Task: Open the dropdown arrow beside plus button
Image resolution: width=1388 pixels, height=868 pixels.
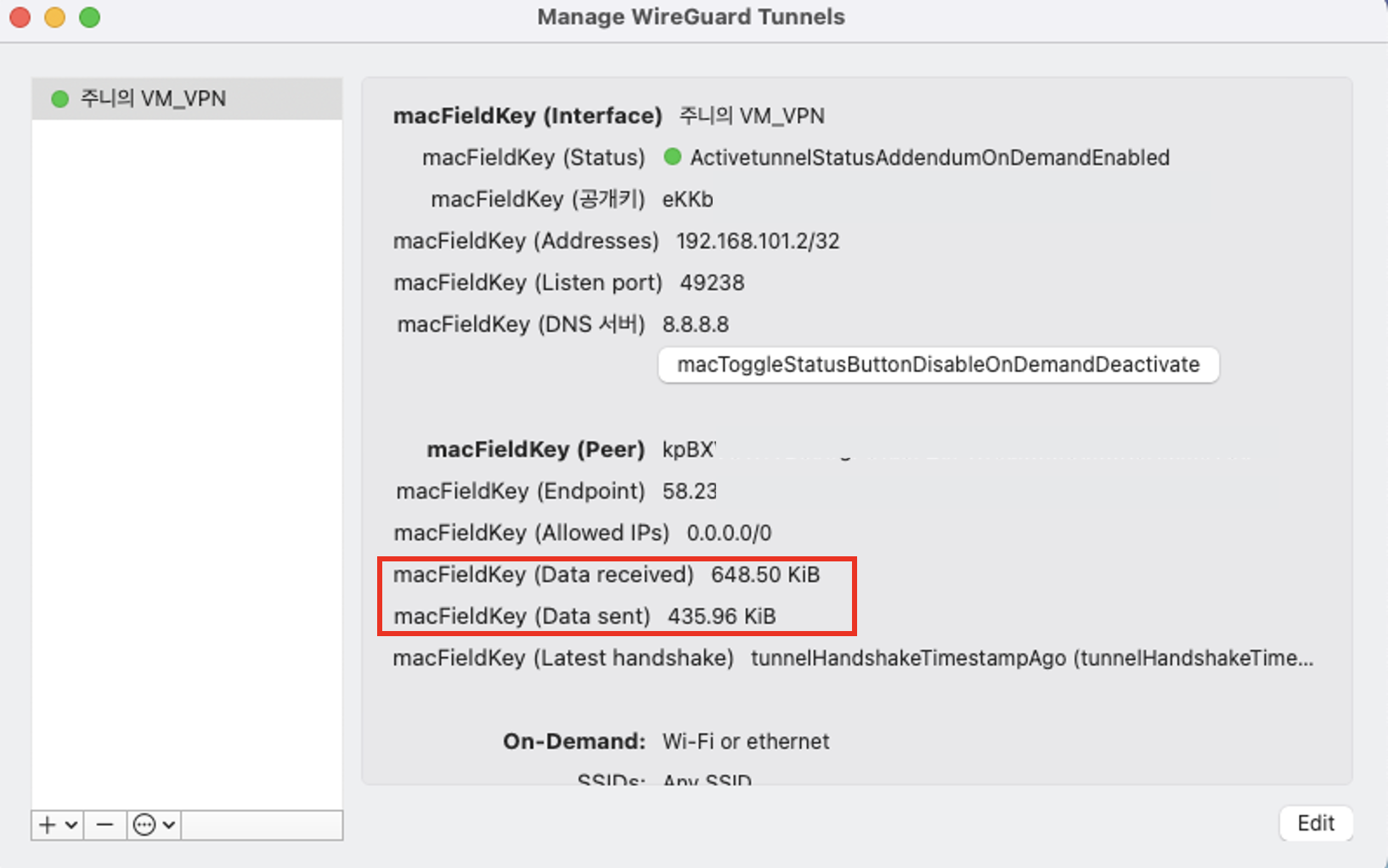Action: coord(71,825)
